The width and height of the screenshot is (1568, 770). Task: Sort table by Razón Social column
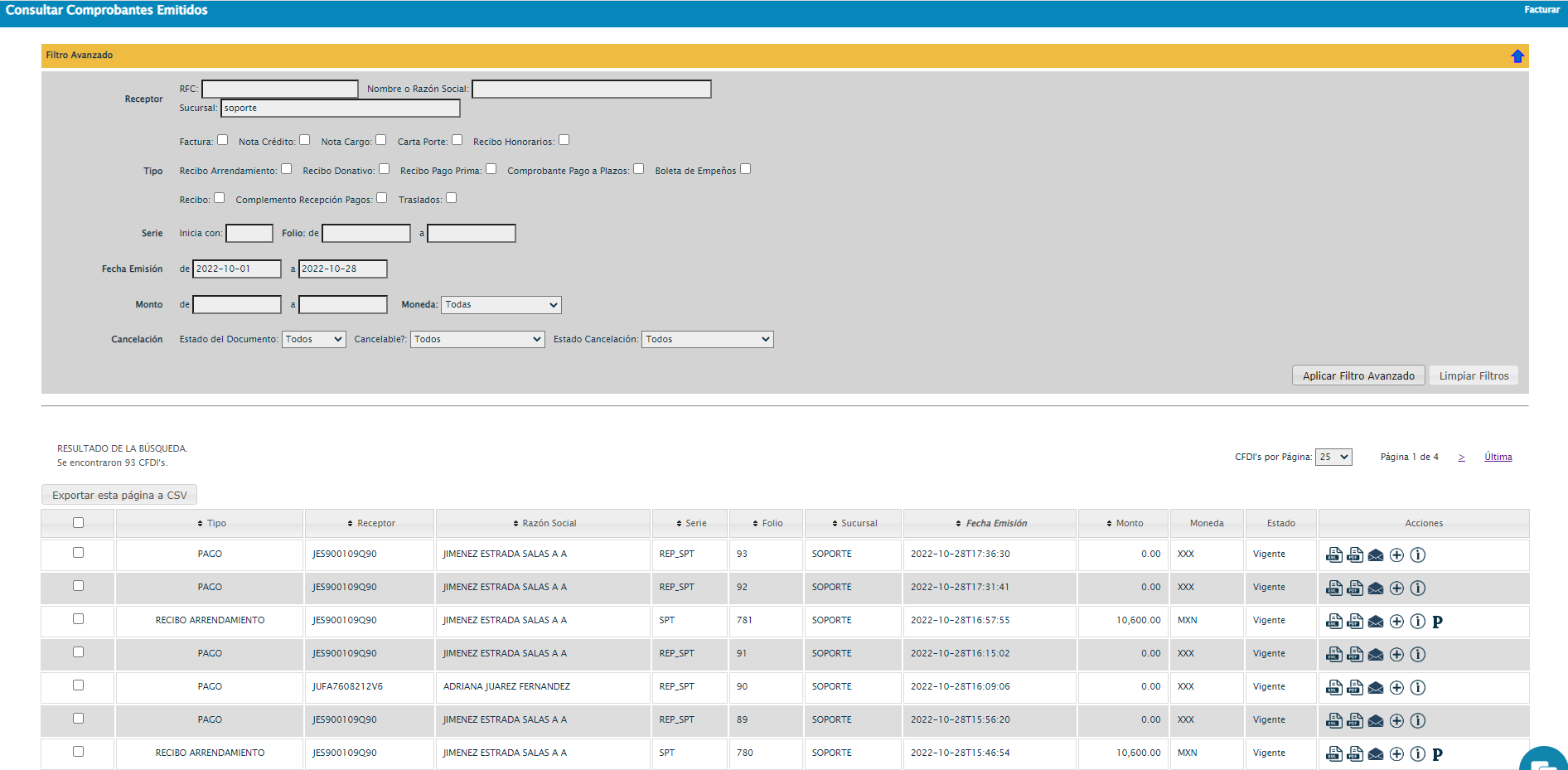tap(544, 523)
